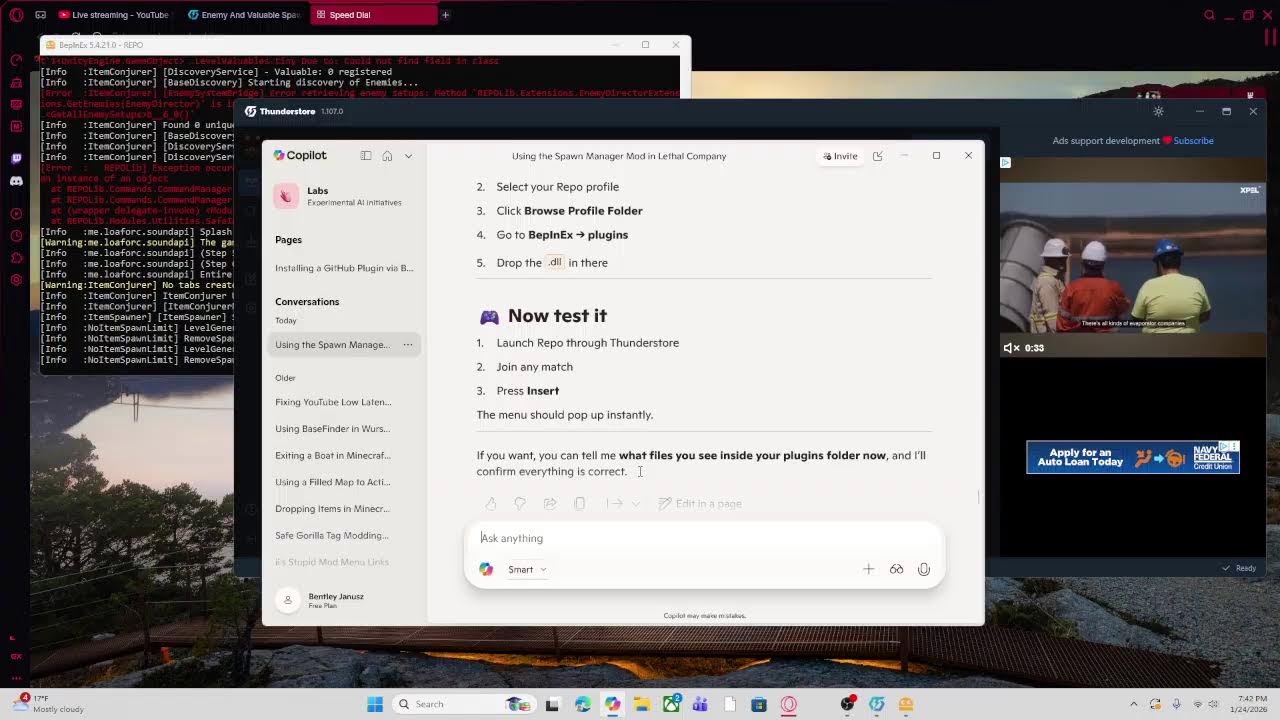Screen dimensions: 1280x720
Task: Open browser search magnifier at top right
Action: pyautogui.click(x=1209, y=15)
